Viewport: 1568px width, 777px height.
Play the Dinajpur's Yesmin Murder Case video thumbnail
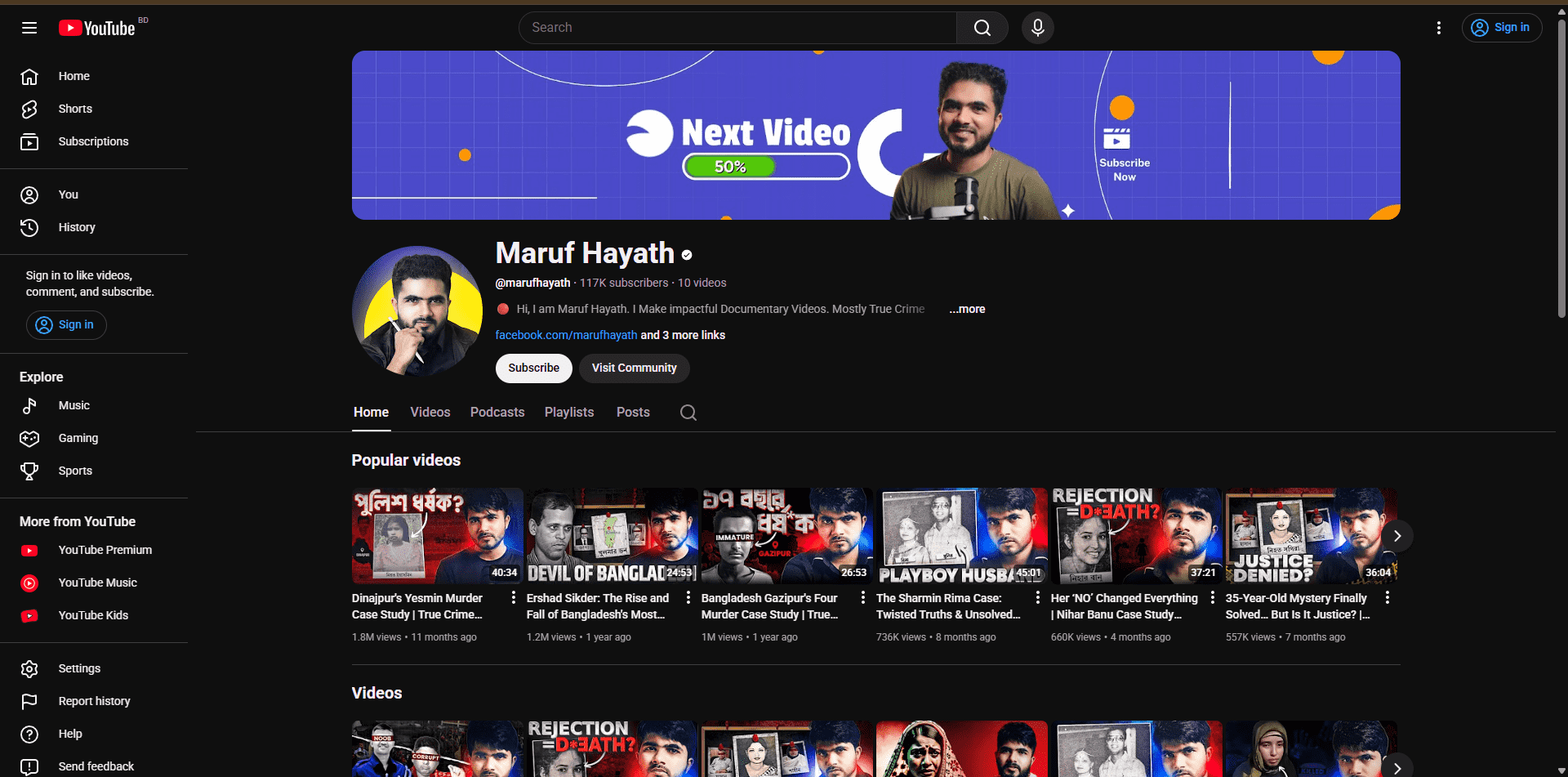click(436, 535)
